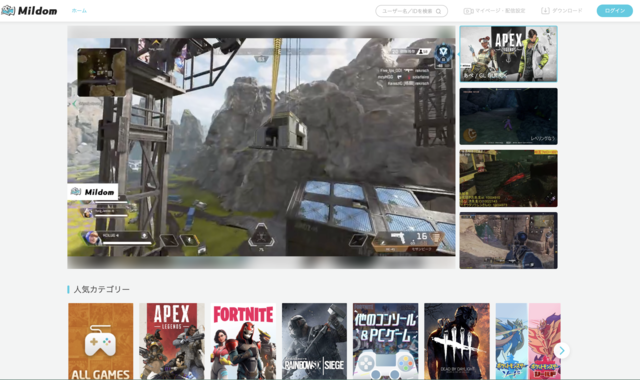Click the 人気カテゴリー heading
The image size is (640, 380).
click(102, 289)
